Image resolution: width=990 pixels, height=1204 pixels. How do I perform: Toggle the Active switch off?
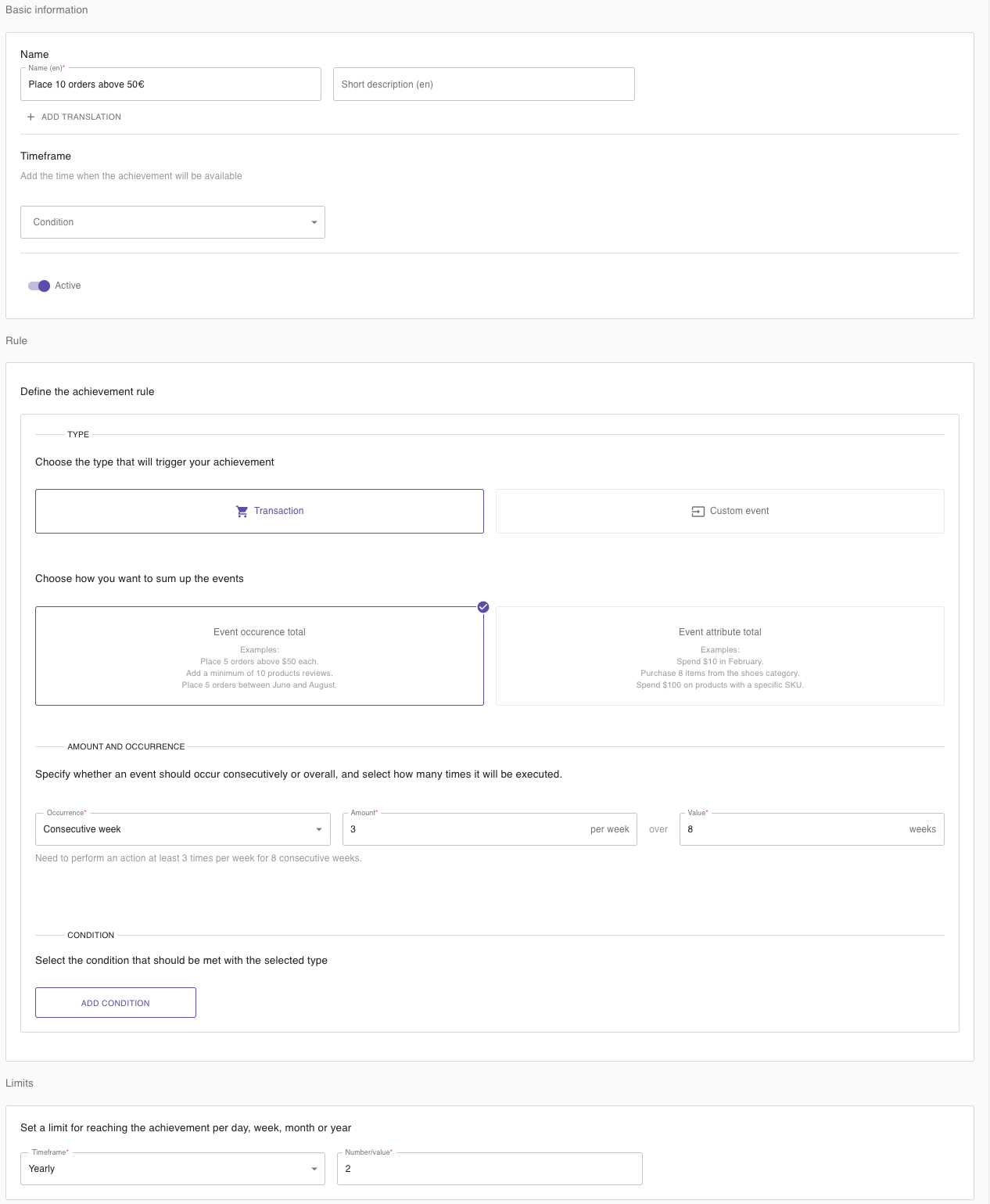[39, 286]
